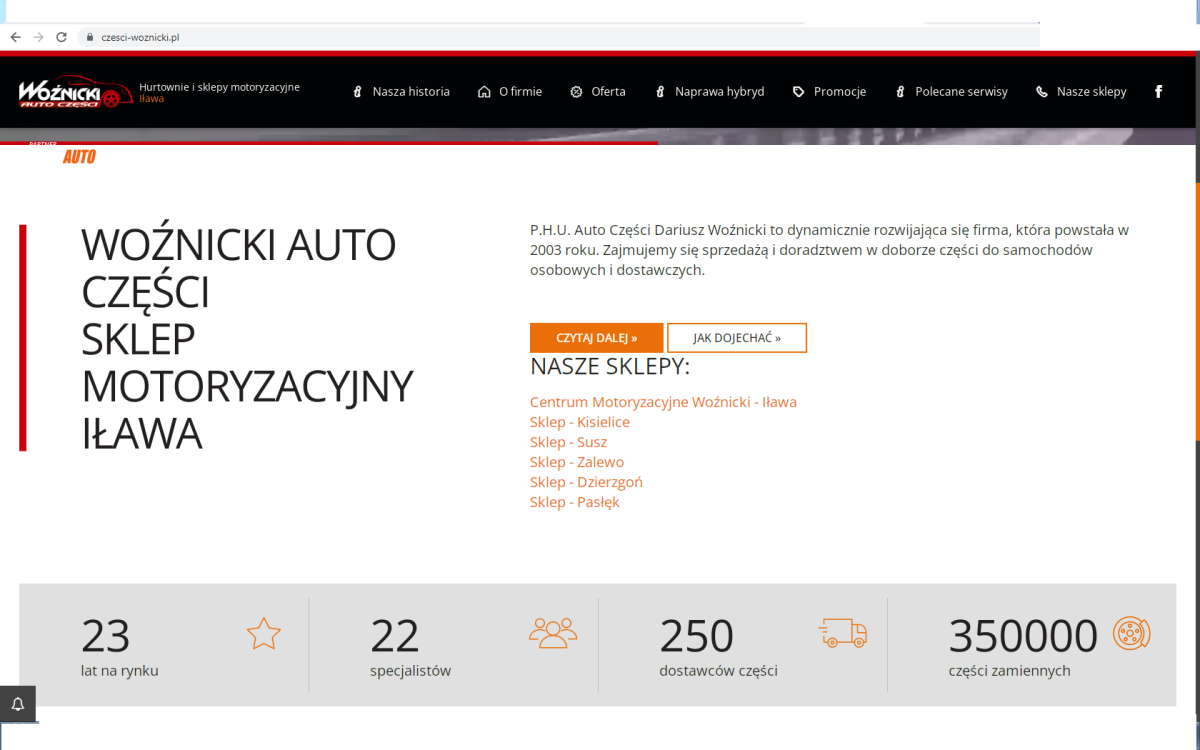Click the home icon beside O firmie
1200x750 pixels.
[485, 91]
